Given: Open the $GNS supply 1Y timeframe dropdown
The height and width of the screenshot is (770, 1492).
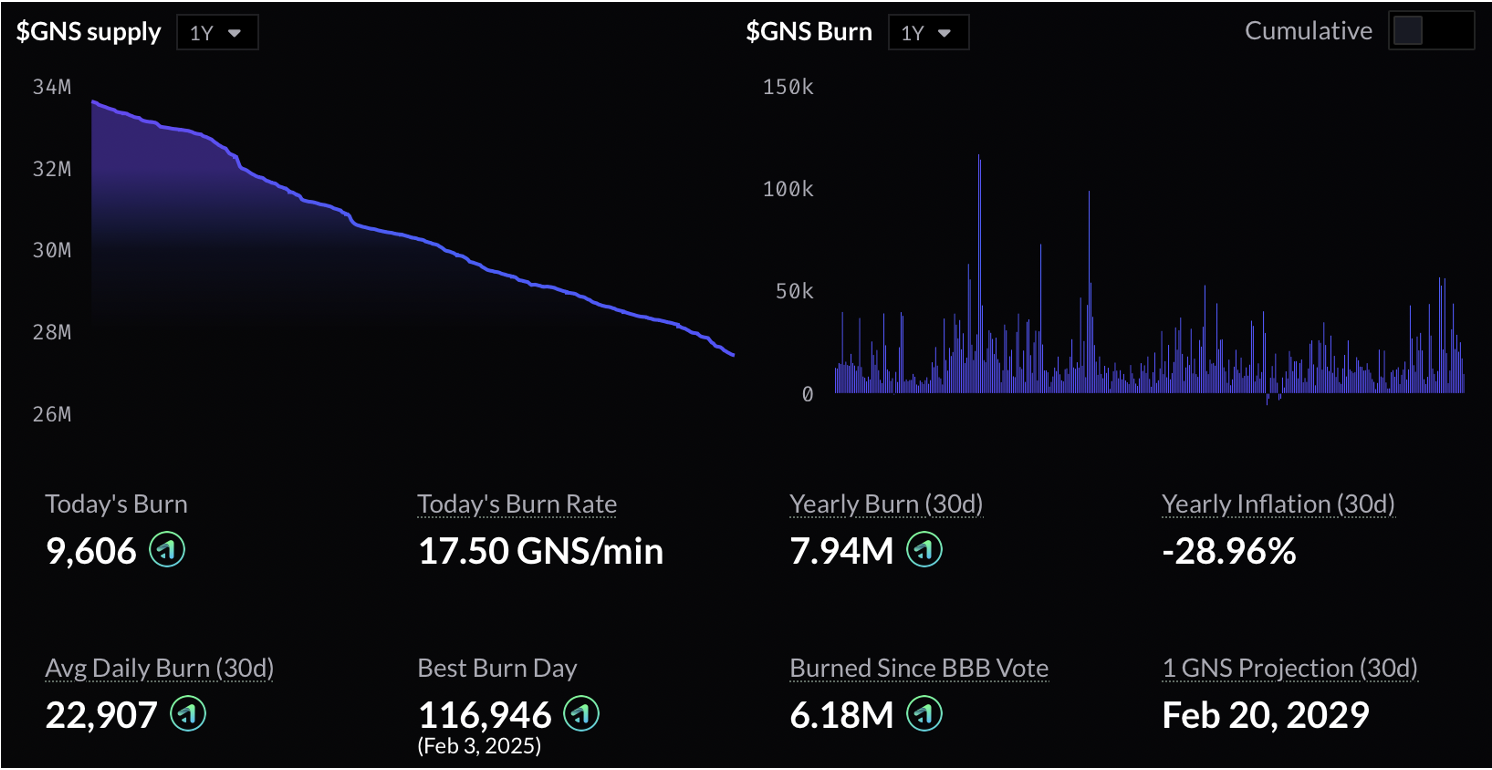Looking at the screenshot, I should [217, 32].
